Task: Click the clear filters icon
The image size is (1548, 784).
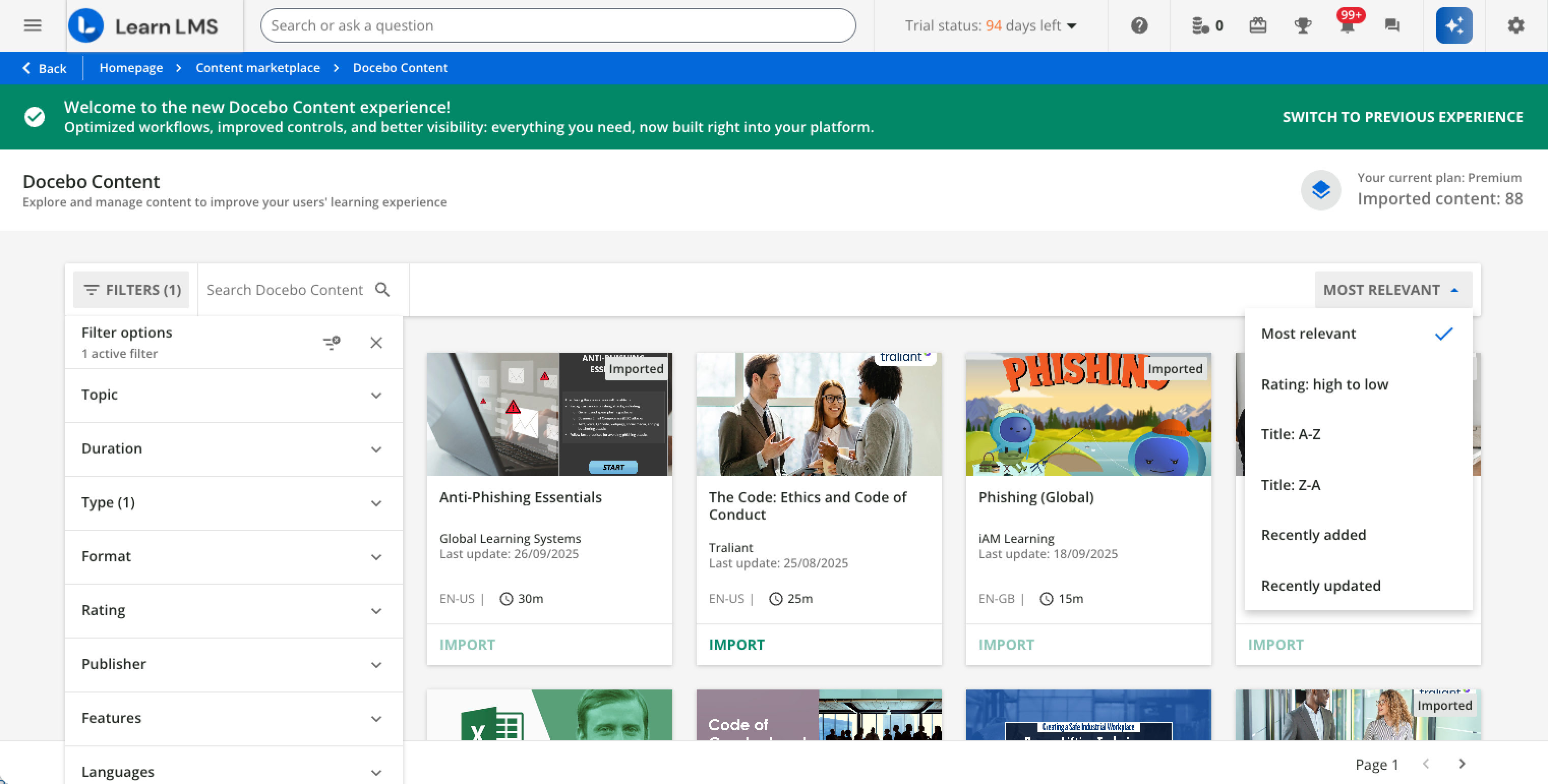Action: (x=331, y=343)
